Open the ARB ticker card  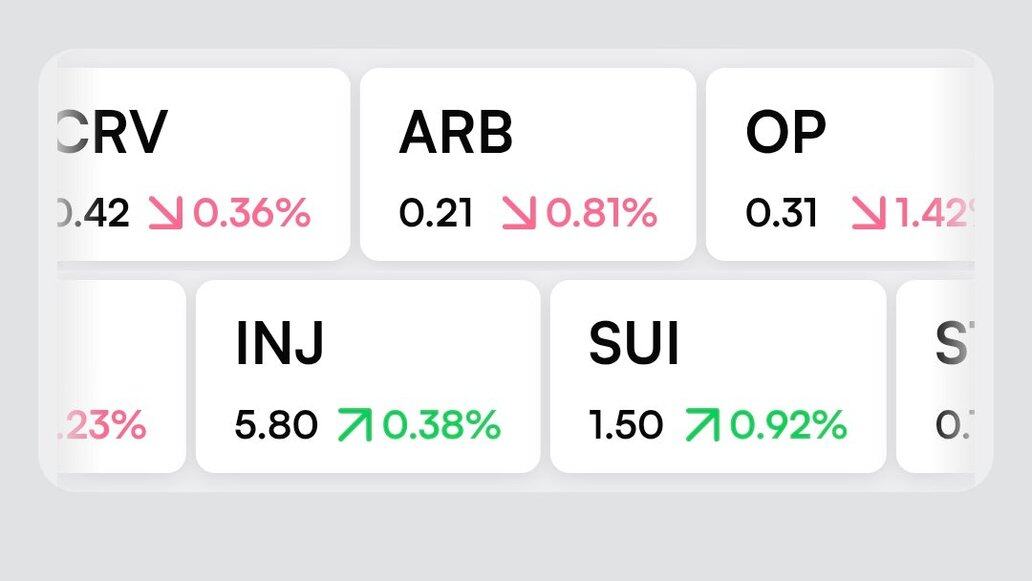coord(527,164)
